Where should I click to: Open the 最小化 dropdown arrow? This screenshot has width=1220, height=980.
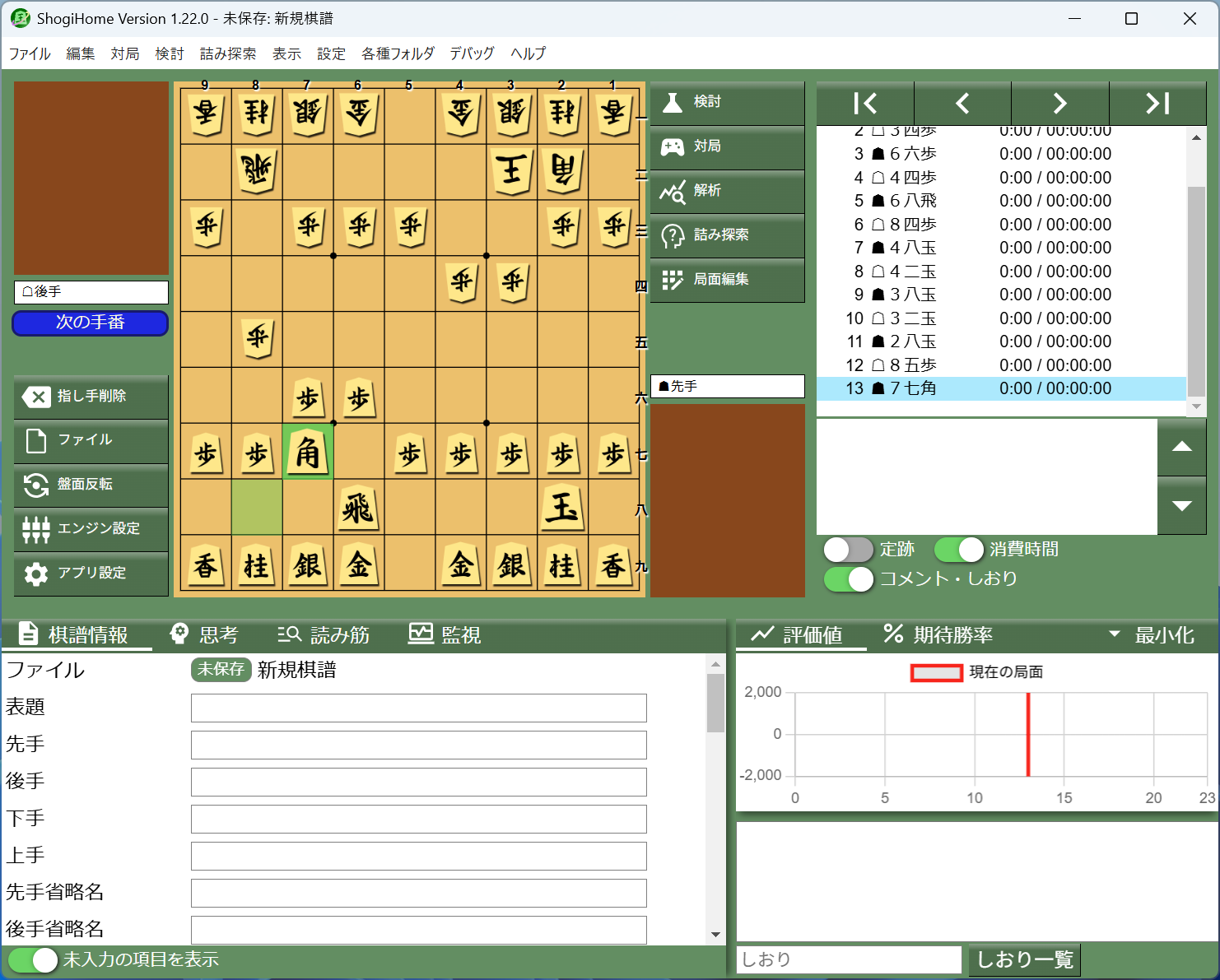coord(1115,634)
